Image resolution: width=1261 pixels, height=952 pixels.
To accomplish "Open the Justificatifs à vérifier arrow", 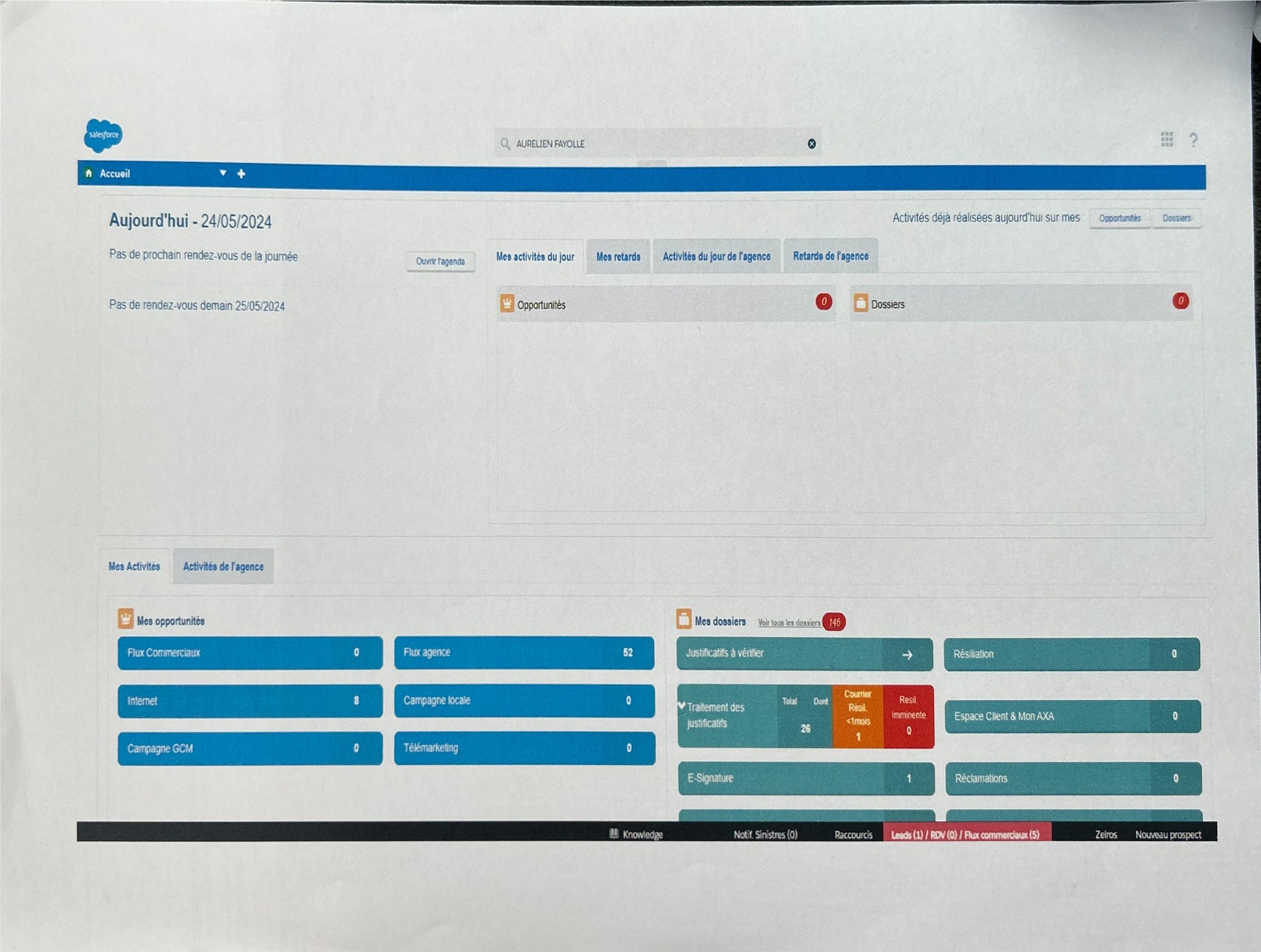I will 907,655.
